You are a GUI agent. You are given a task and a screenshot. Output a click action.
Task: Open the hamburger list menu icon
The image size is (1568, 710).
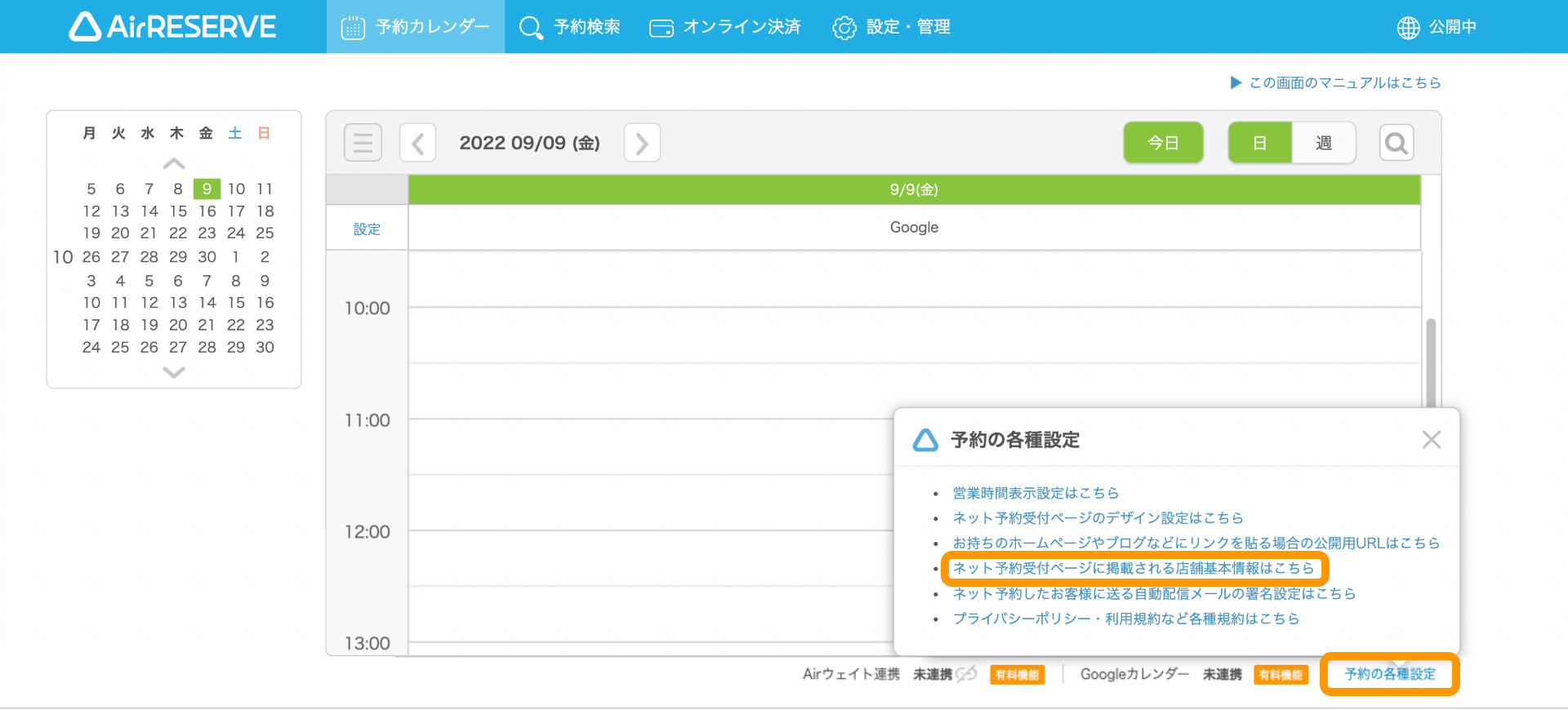click(x=363, y=143)
